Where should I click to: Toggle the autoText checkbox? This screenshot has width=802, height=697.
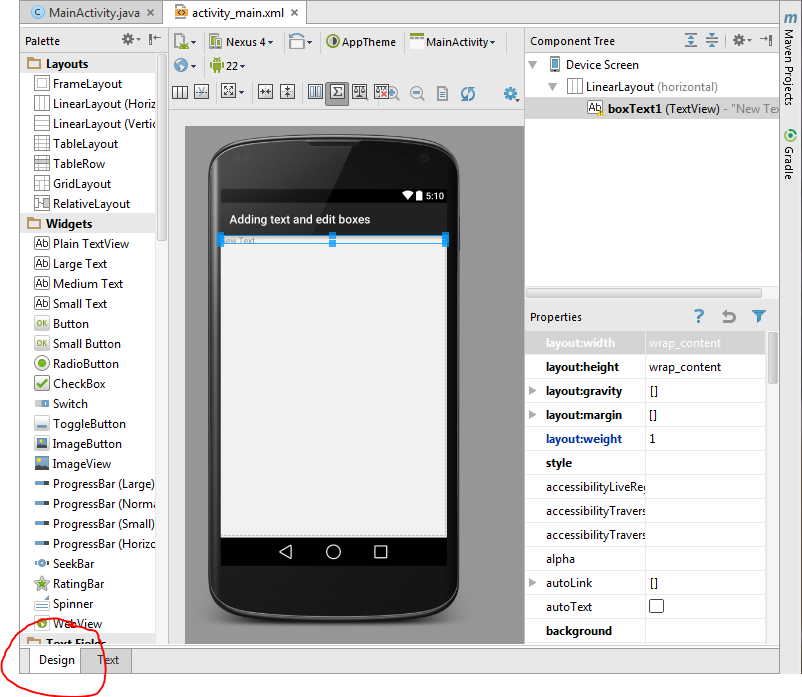[657, 607]
